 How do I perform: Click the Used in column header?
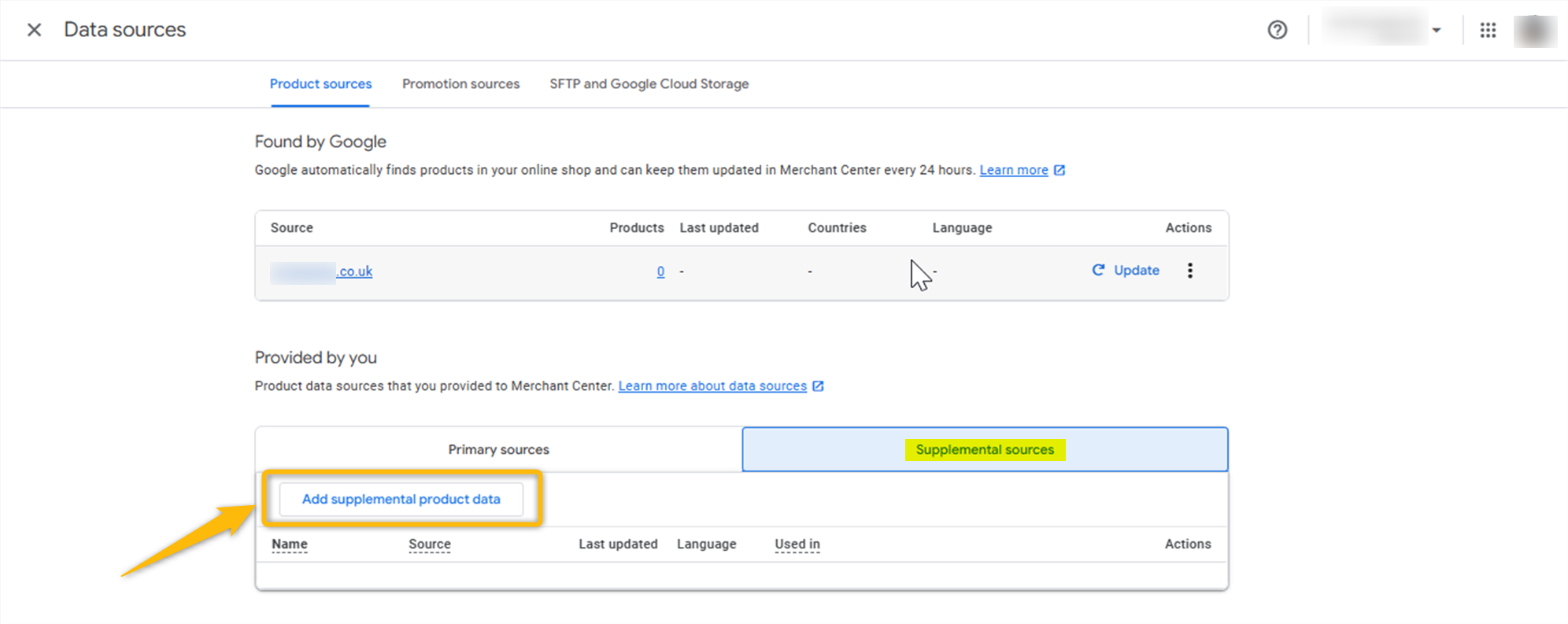pos(797,544)
